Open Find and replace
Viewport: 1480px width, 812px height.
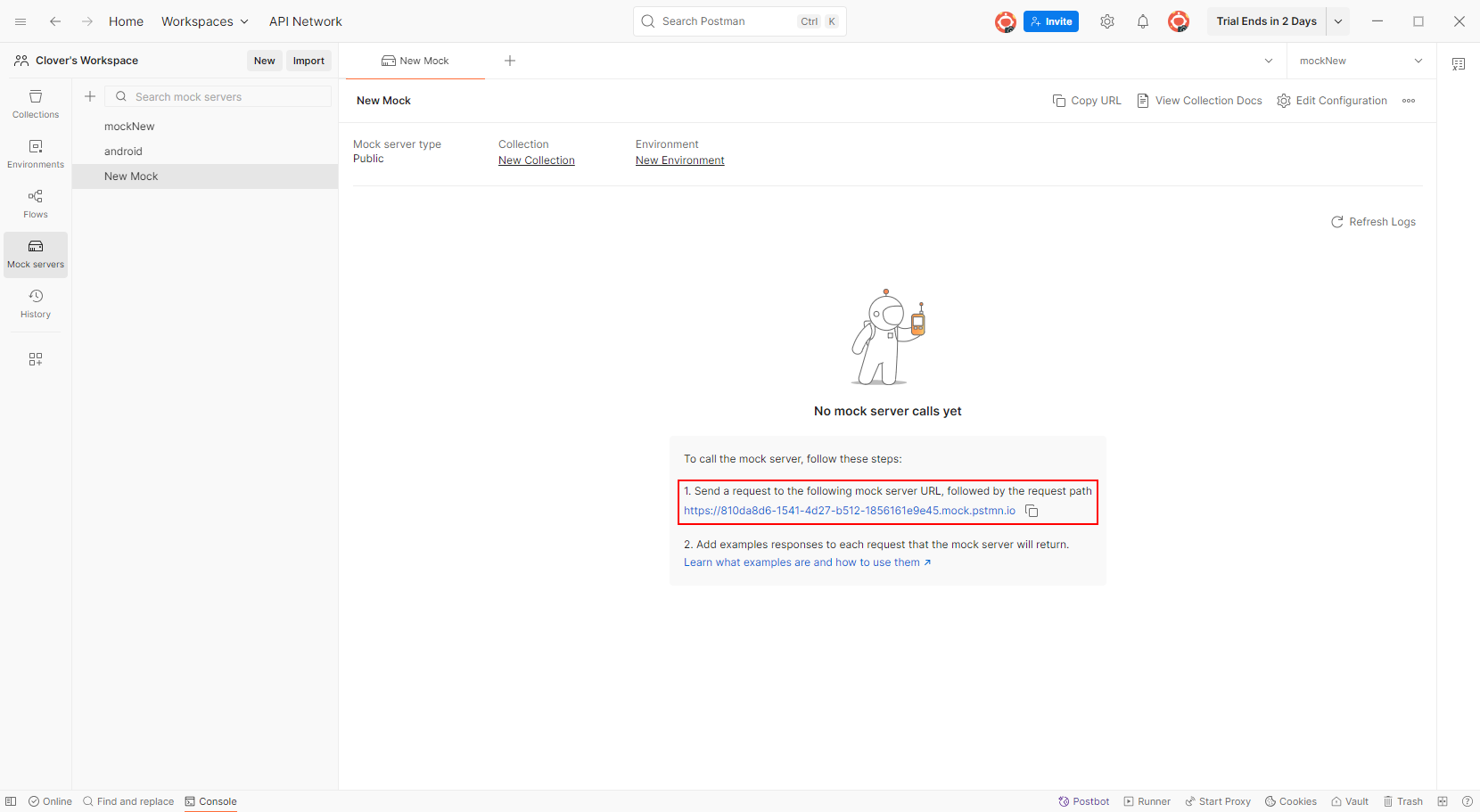point(128,801)
